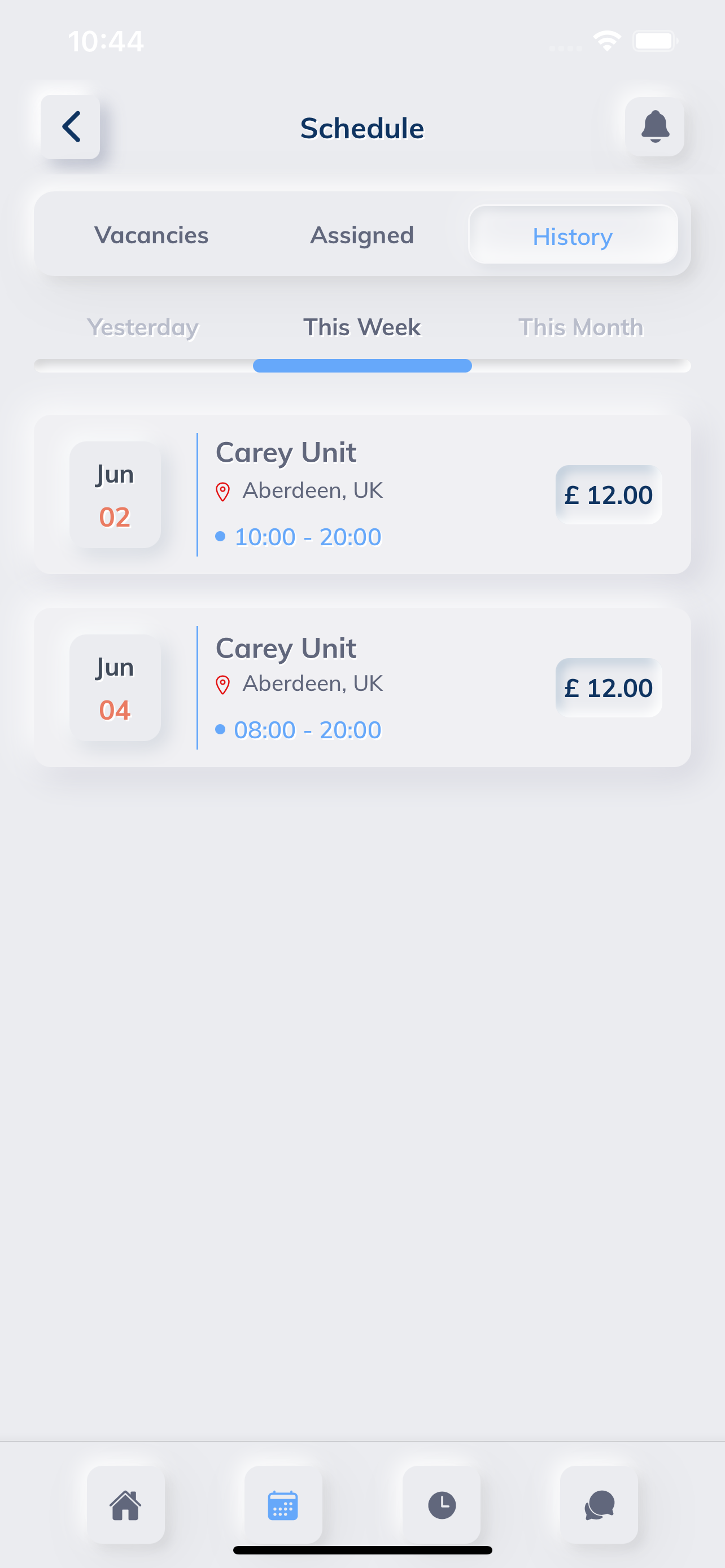Go to Home tab icon
Screen dimensions: 725x1568
(125, 1505)
